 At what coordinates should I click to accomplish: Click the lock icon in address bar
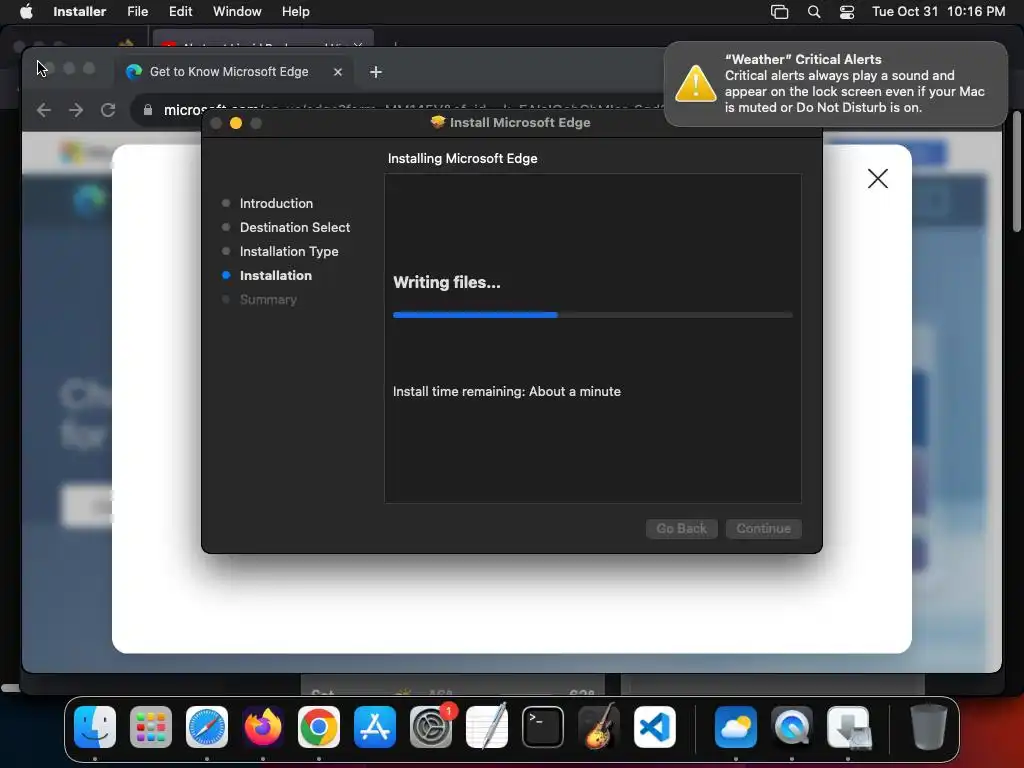click(148, 110)
